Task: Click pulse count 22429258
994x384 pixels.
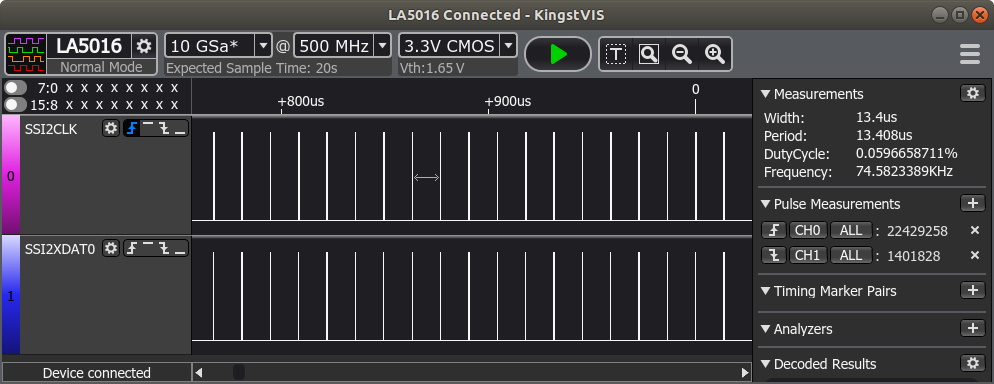Action: [x=917, y=231]
